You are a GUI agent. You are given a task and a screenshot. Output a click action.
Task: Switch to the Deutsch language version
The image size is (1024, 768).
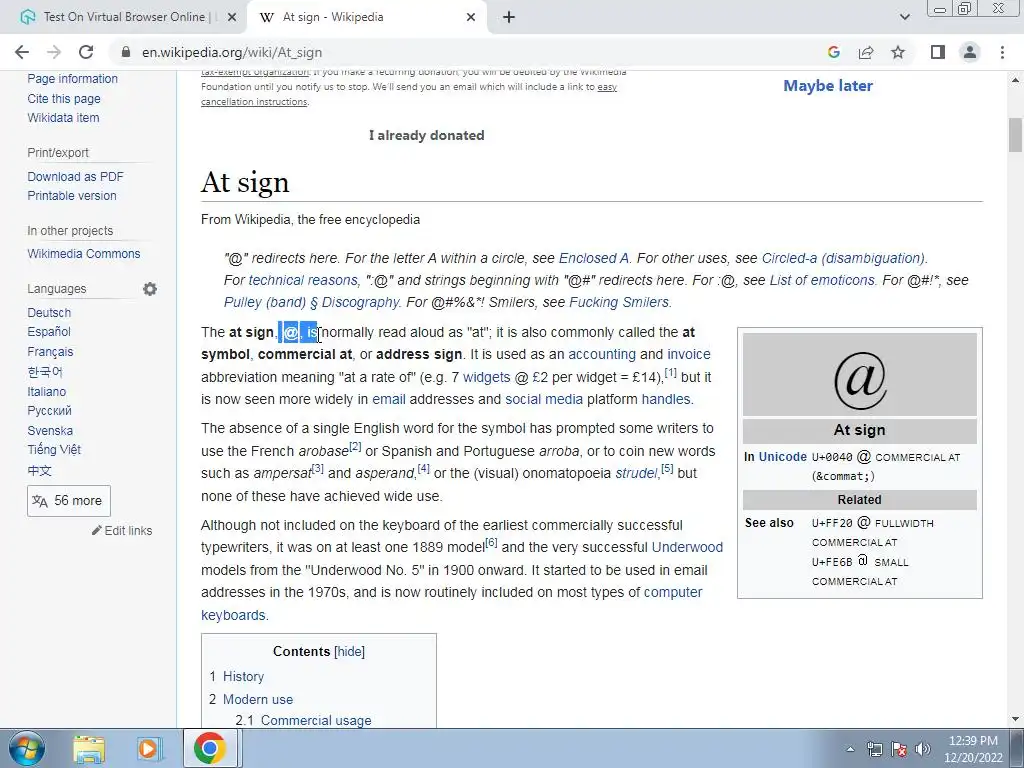tap(49, 313)
